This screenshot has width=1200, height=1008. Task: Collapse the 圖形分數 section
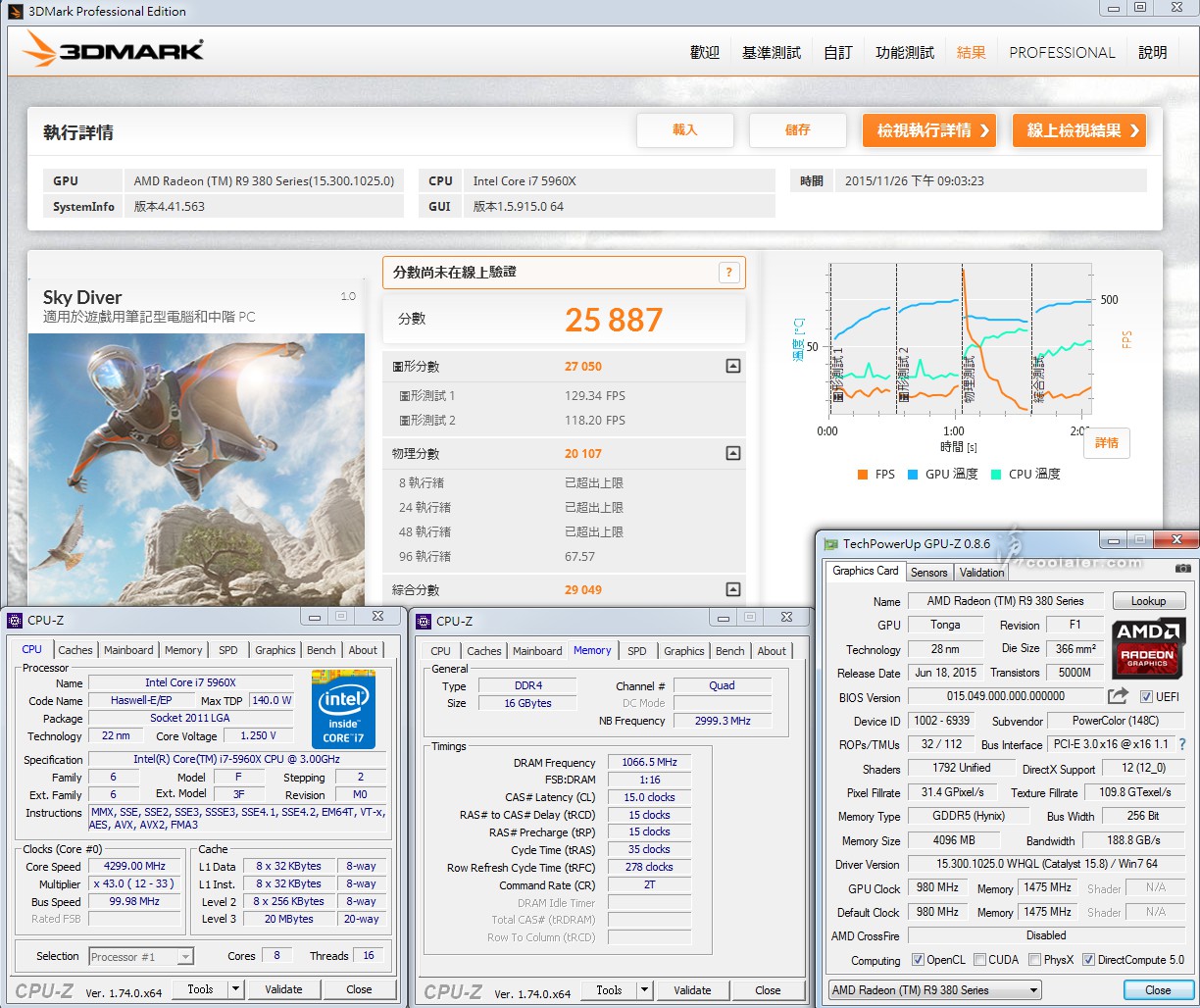click(732, 366)
